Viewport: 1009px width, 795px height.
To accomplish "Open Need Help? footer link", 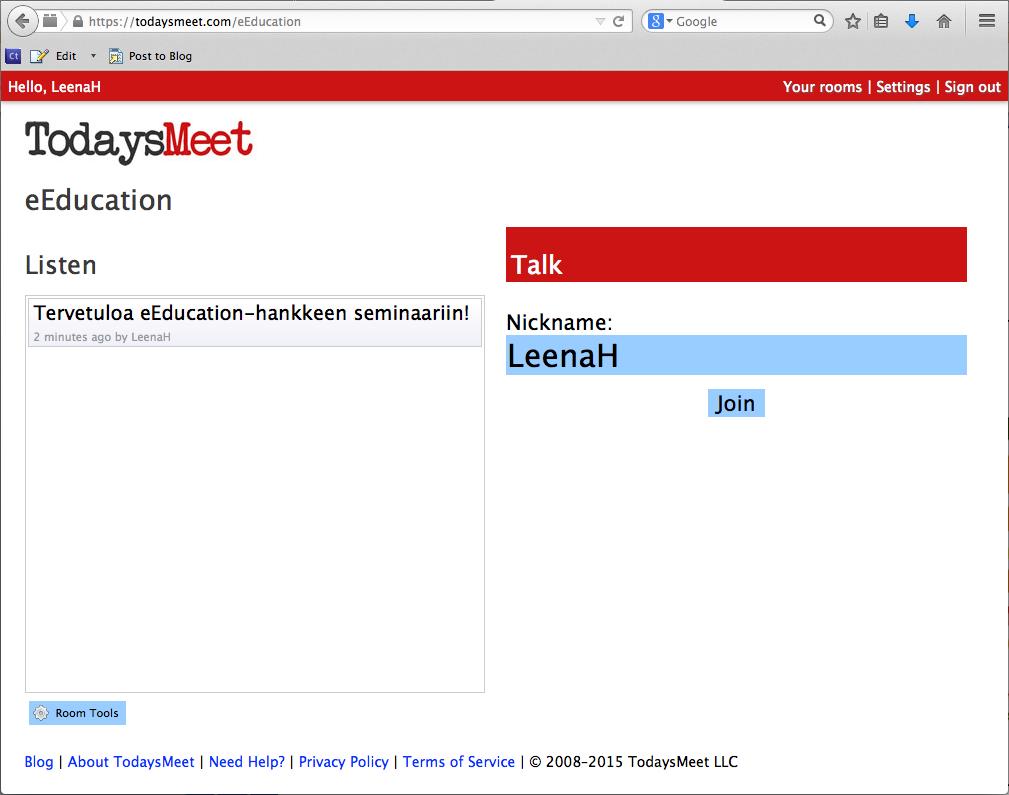I will tap(247, 762).
